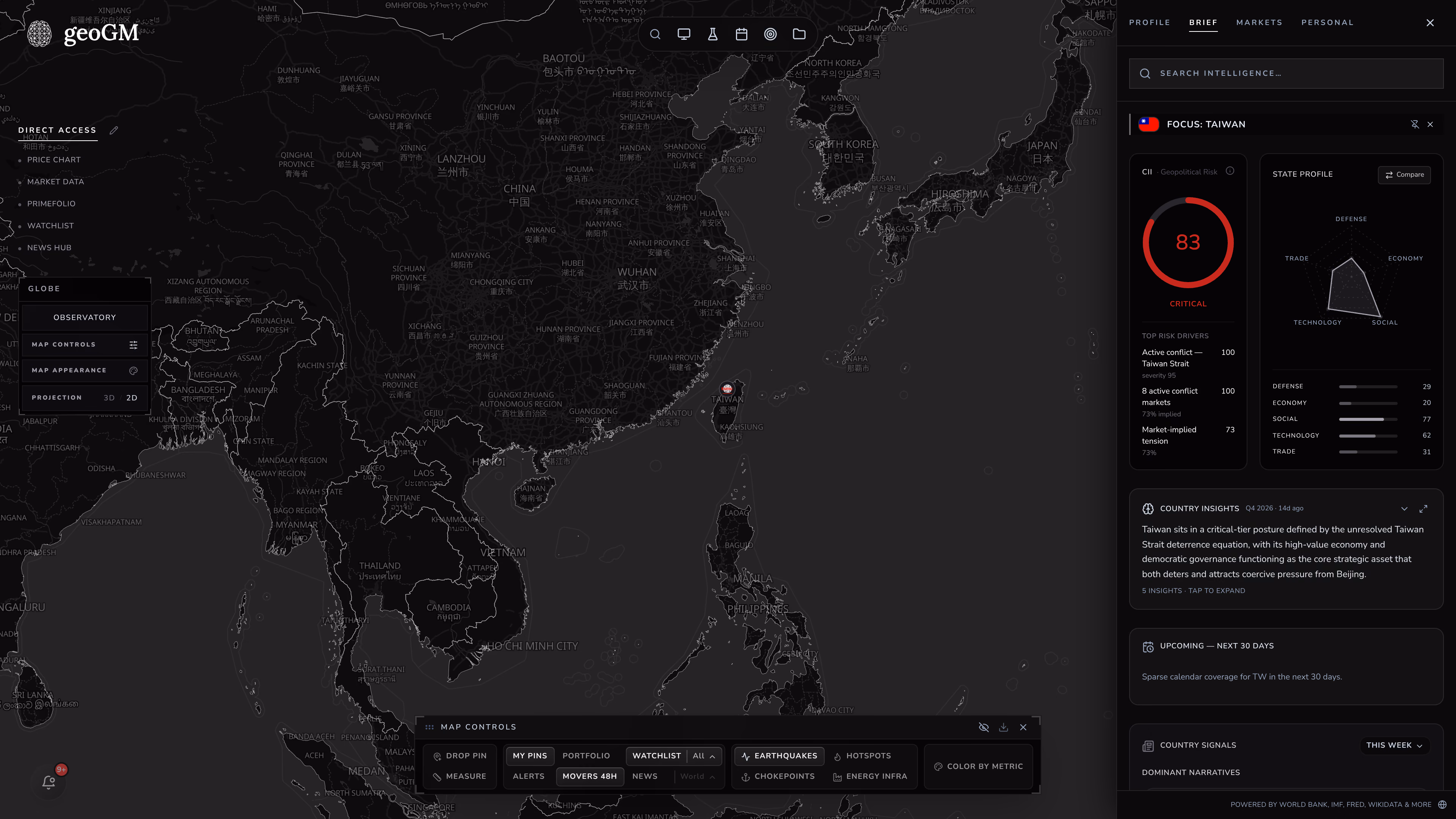Toggle Portfolio layer
The width and height of the screenshot is (1456, 819).
coord(586,756)
